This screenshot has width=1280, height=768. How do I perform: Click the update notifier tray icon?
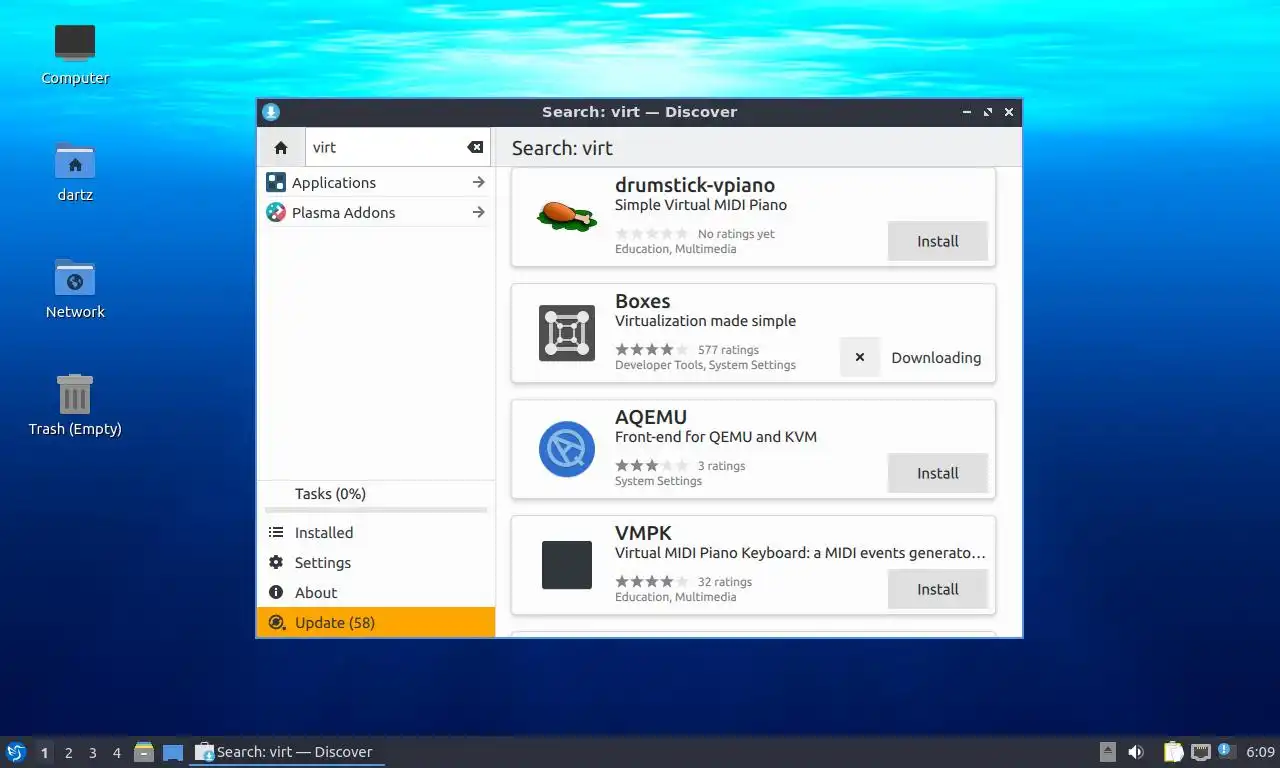click(1225, 751)
